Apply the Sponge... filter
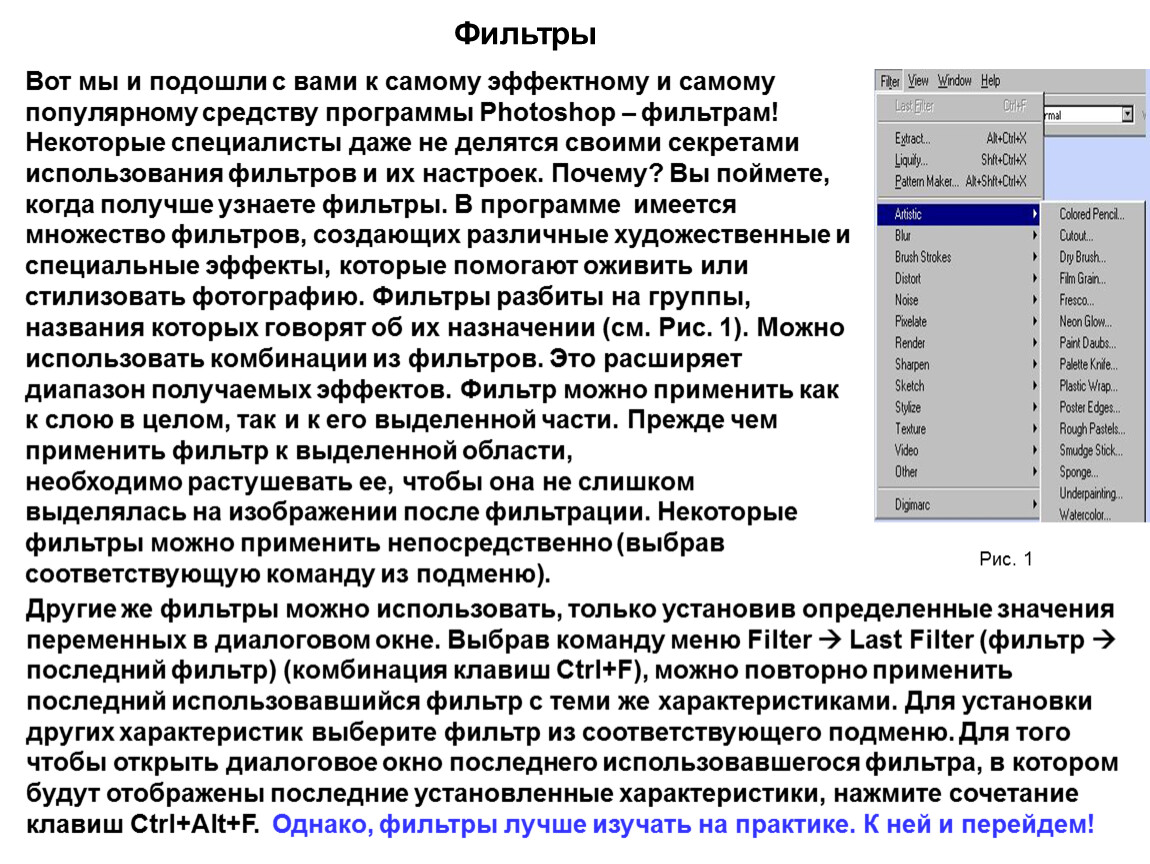This screenshot has width=1150, height=864. tap(1092, 472)
